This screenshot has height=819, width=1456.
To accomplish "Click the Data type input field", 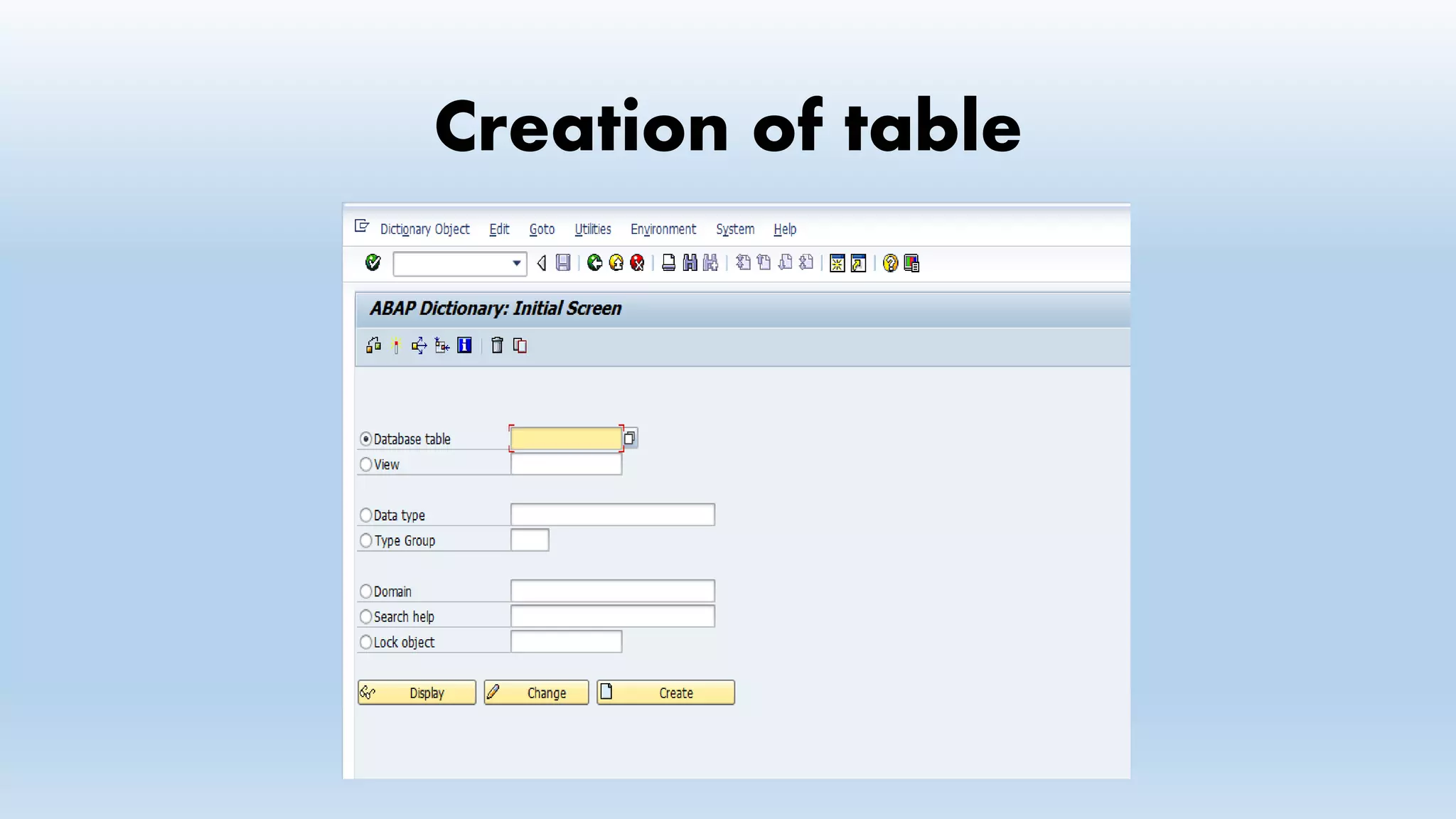I will pyautogui.click(x=612, y=515).
